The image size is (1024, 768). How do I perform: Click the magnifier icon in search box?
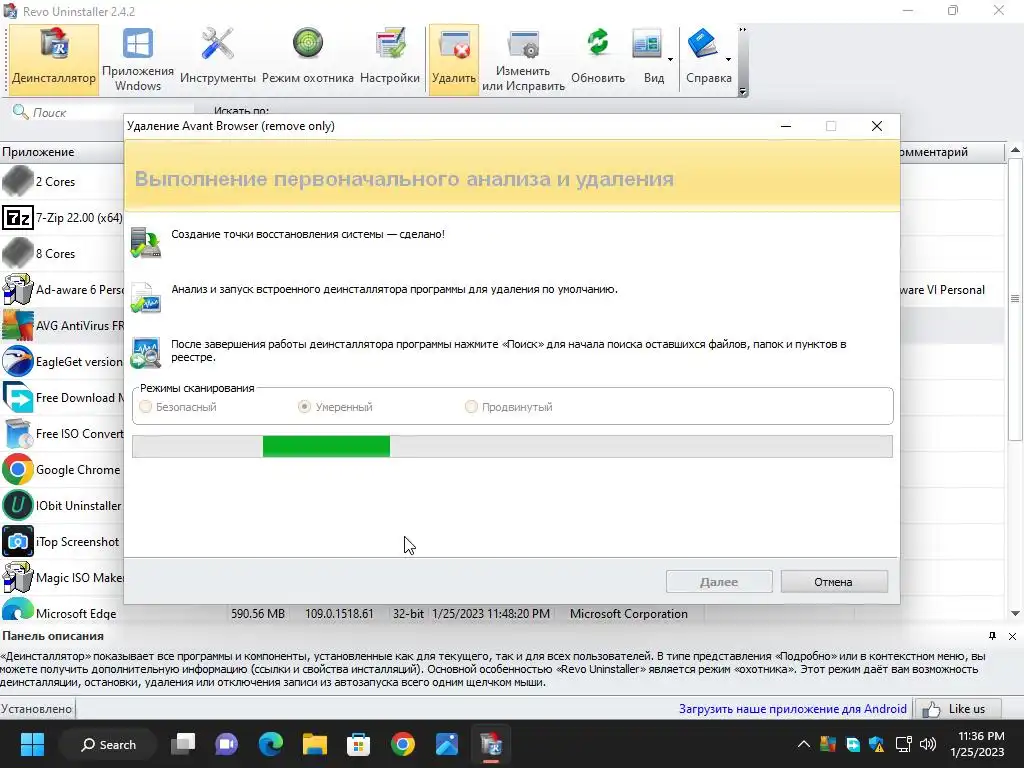20,112
